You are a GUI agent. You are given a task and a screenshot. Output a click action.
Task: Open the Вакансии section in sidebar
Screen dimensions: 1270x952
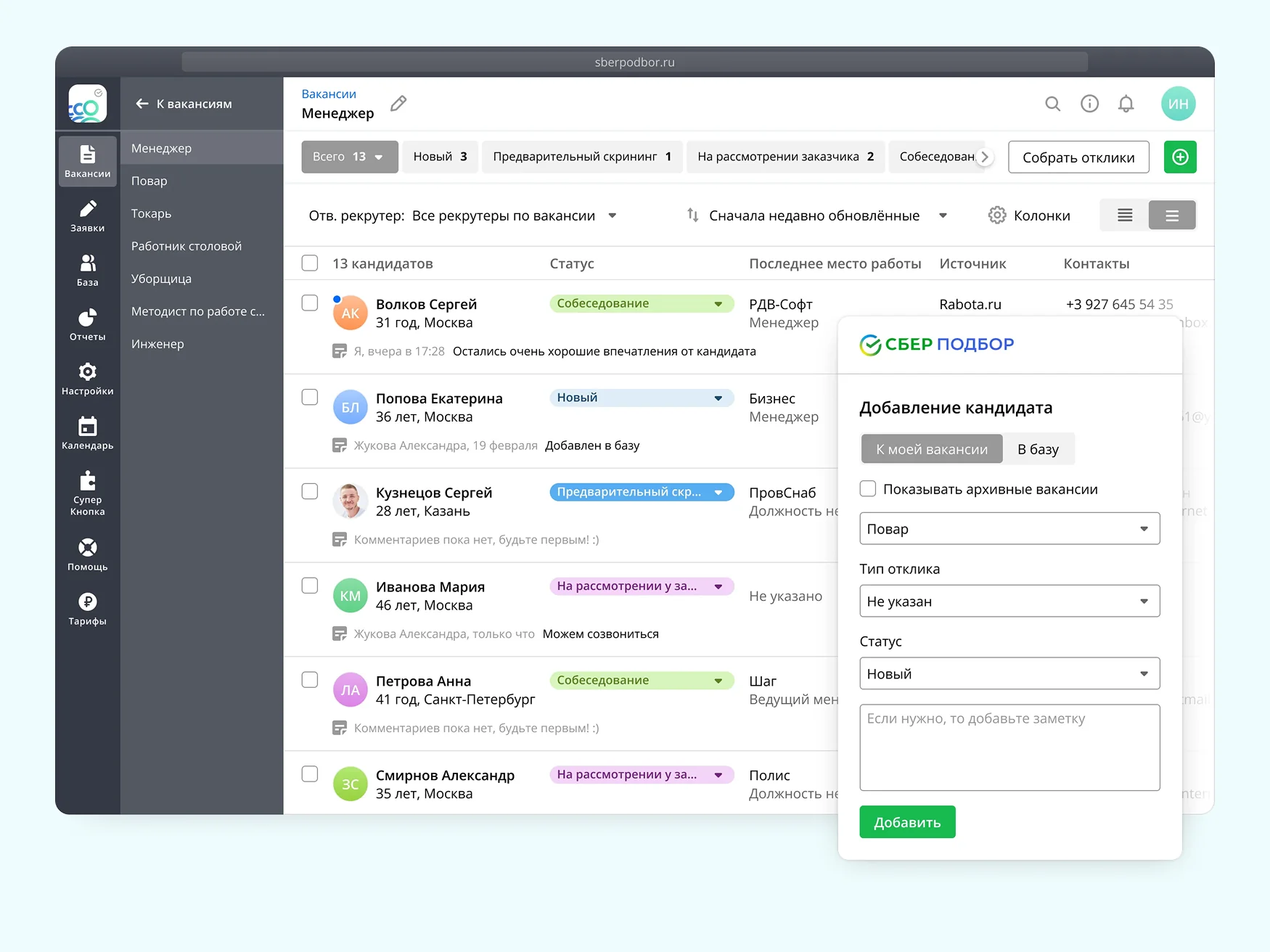pyautogui.click(x=87, y=161)
